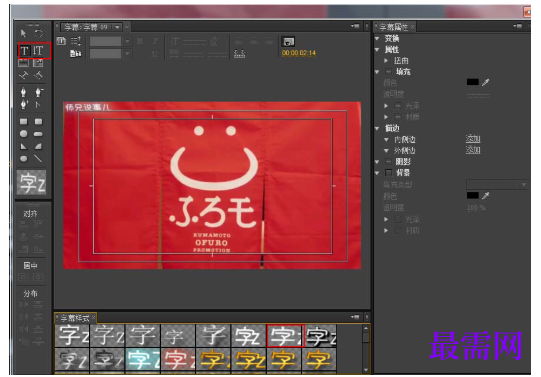This screenshot has width=541, height=377.
Task: Open the font style dropdown
Action: [127, 54]
